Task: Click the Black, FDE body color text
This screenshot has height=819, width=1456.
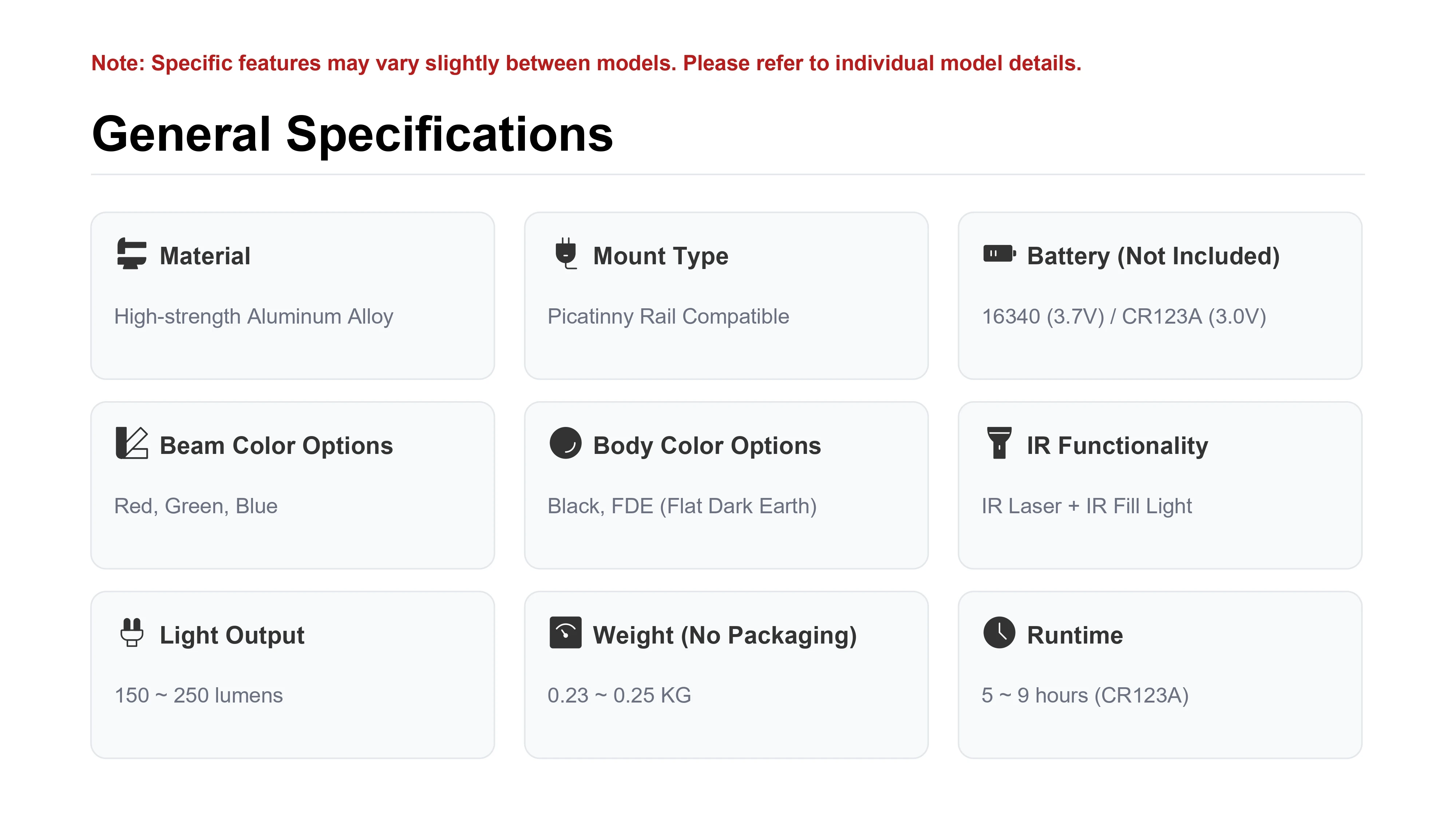Action: tap(682, 506)
